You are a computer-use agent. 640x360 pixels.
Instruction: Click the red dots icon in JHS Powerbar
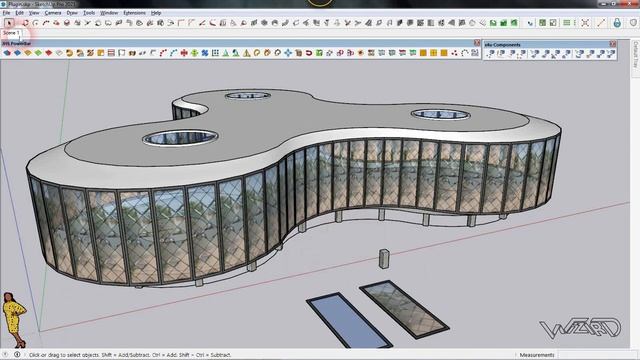tap(454, 53)
